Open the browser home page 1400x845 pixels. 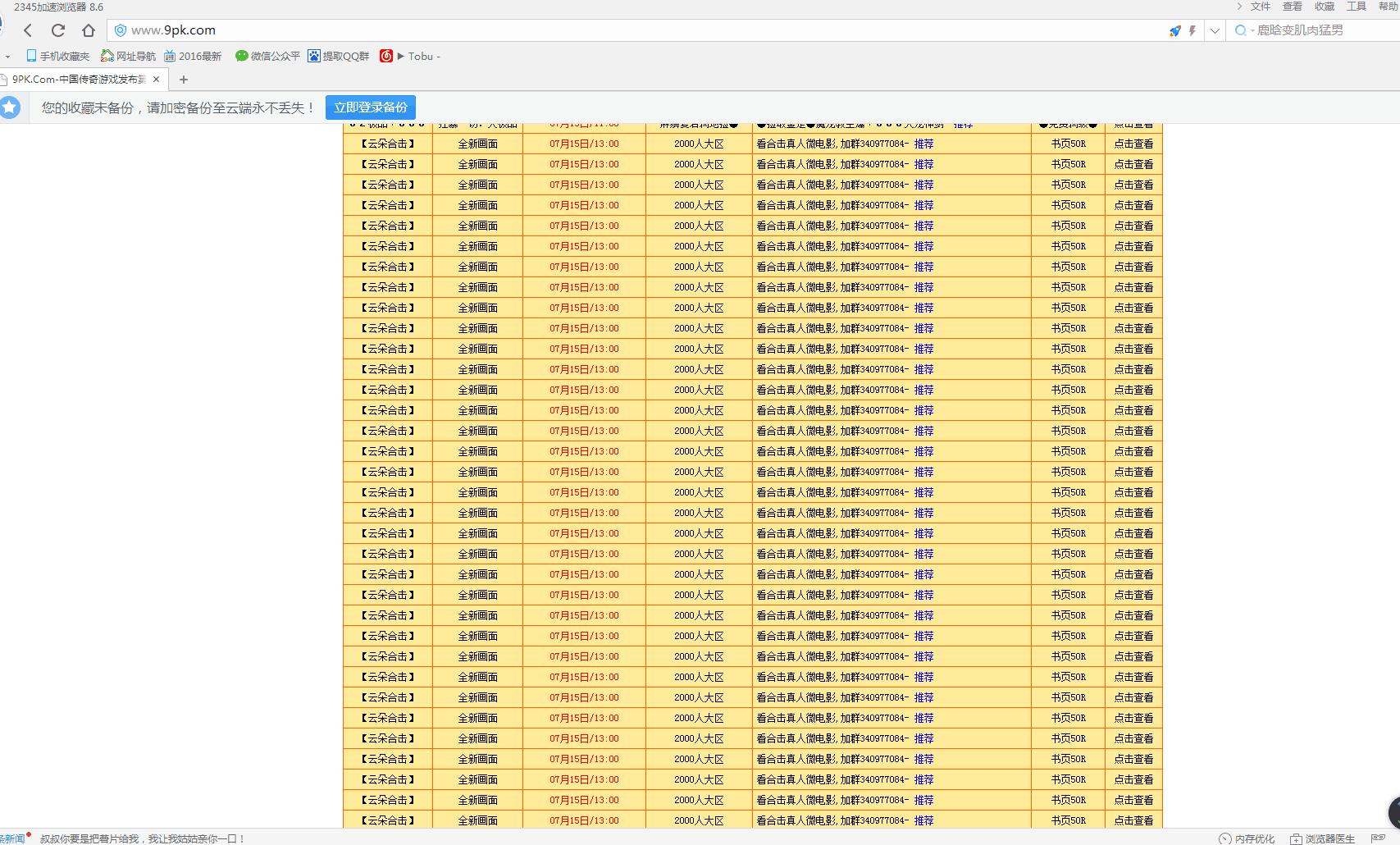[89, 30]
